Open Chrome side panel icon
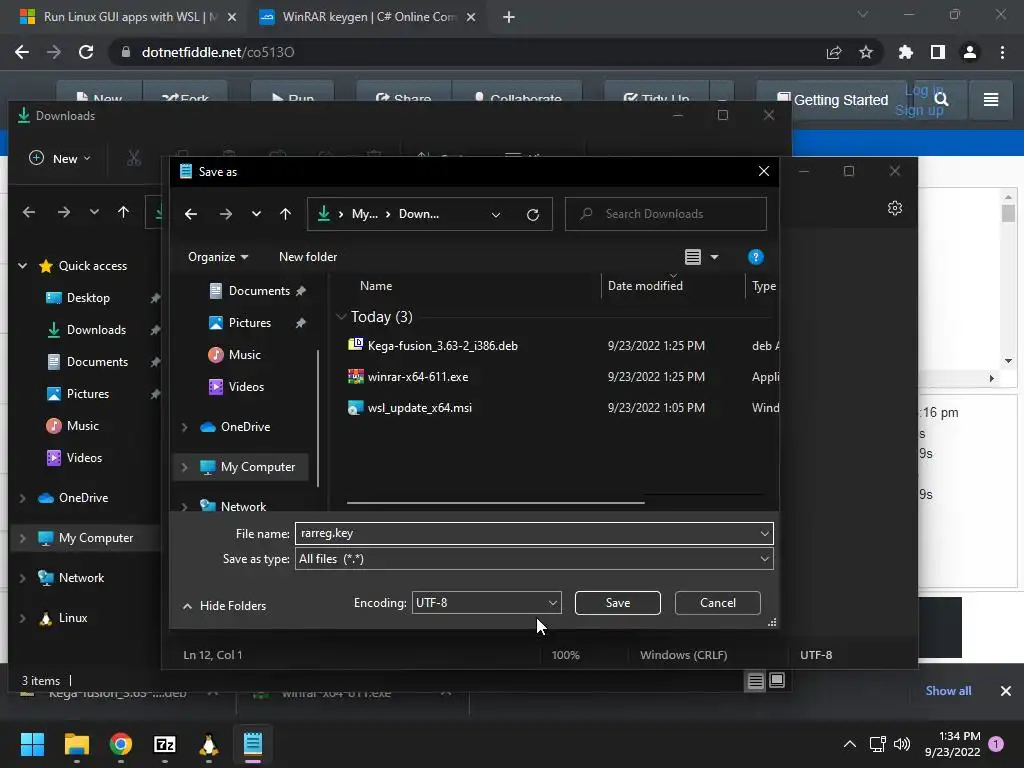 pos(938,52)
